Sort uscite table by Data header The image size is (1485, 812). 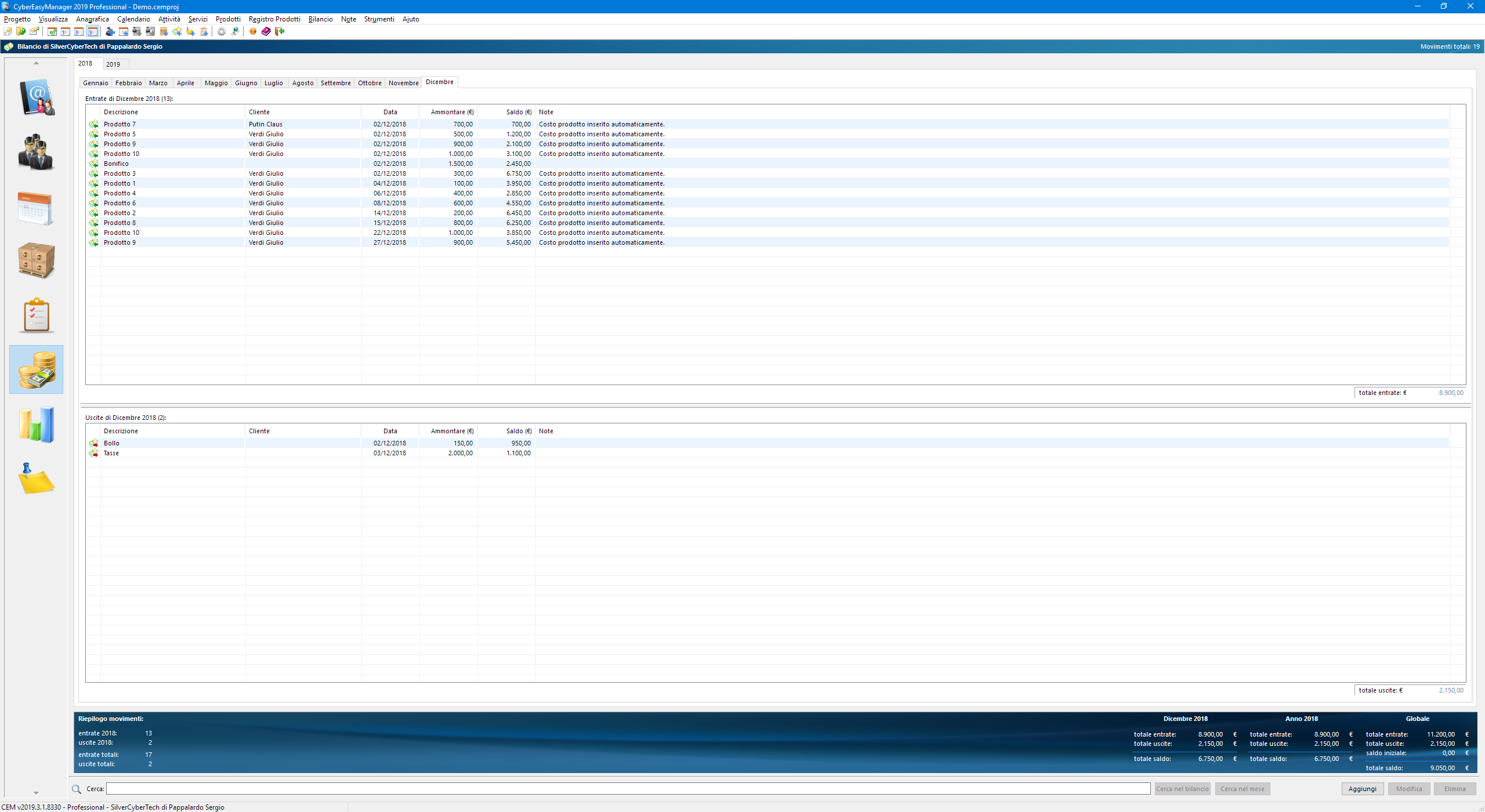[390, 431]
